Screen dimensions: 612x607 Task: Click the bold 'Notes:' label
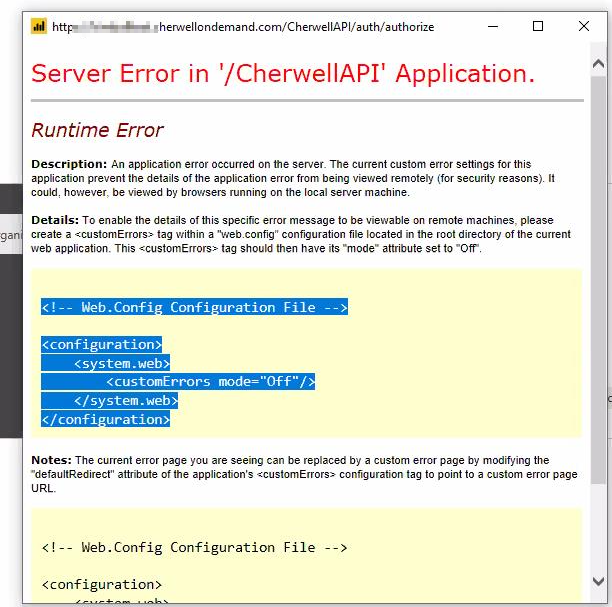click(x=52, y=458)
